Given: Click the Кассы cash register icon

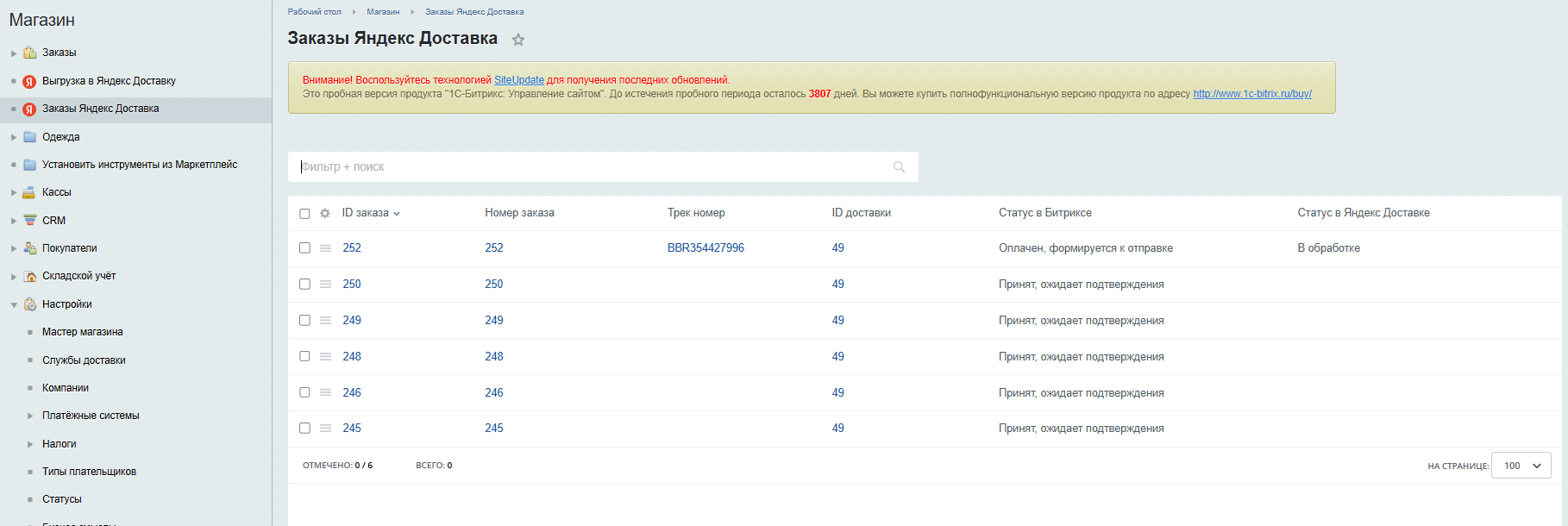Looking at the screenshot, I should (x=30, y=193).
